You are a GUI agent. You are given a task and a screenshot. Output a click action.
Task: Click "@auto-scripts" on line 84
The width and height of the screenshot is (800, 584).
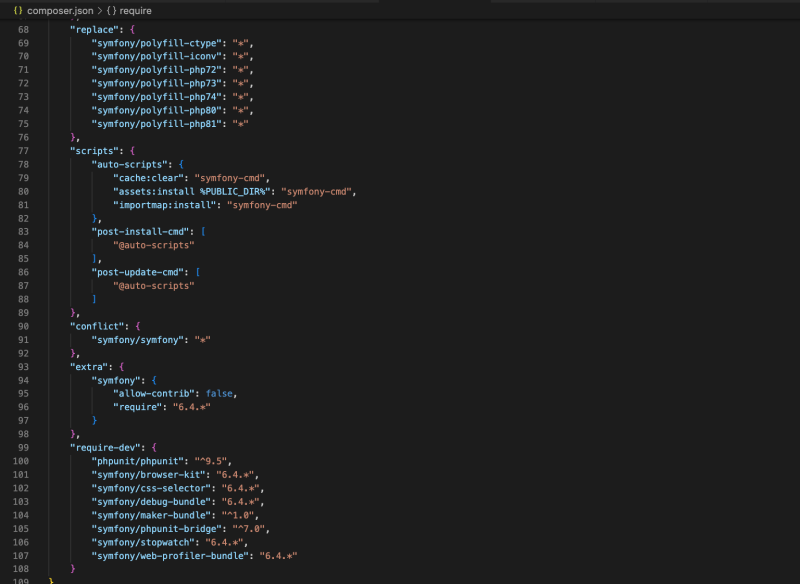pyautogui.click(x=154, y=245)
